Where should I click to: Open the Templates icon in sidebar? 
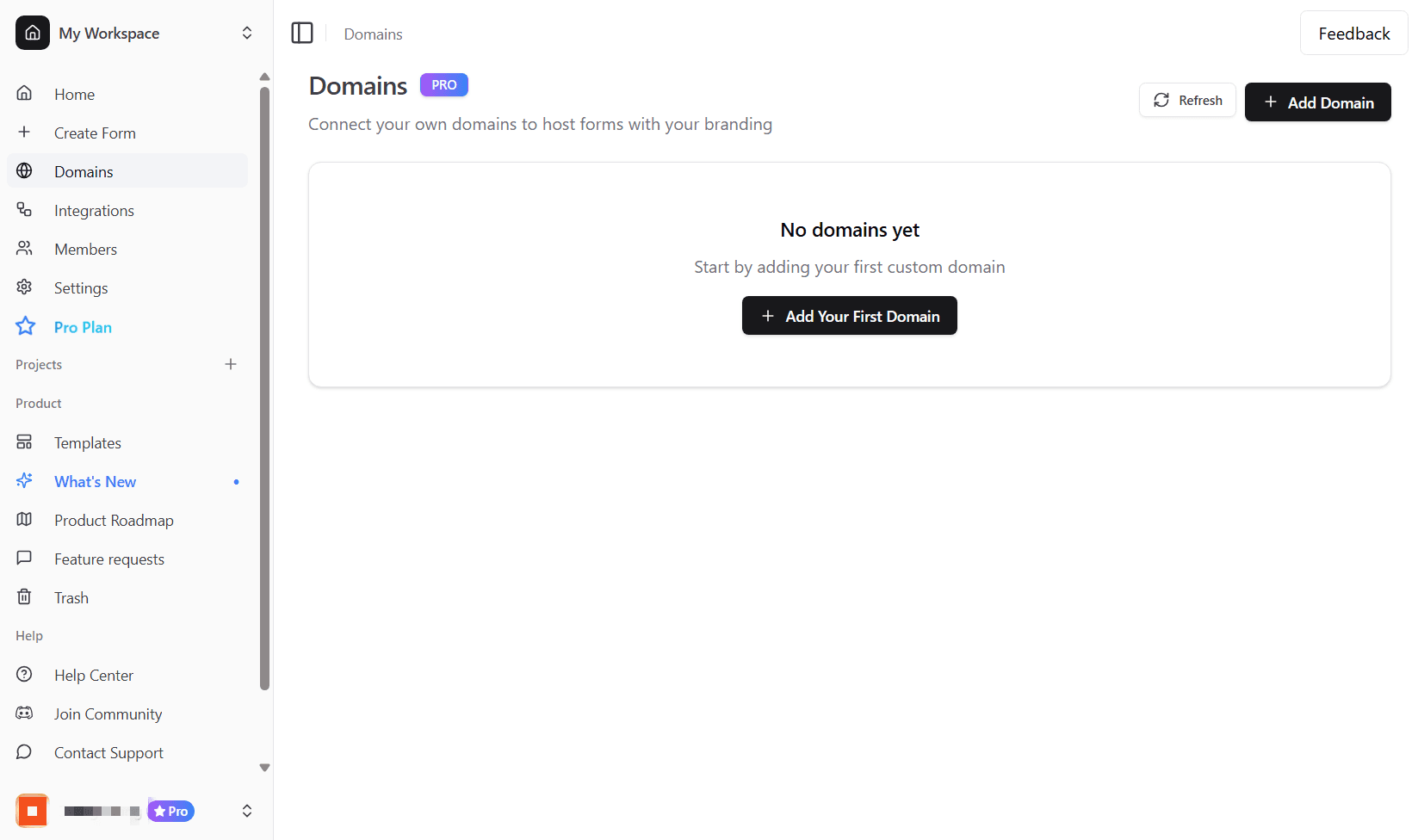click(x=24, y=442)
